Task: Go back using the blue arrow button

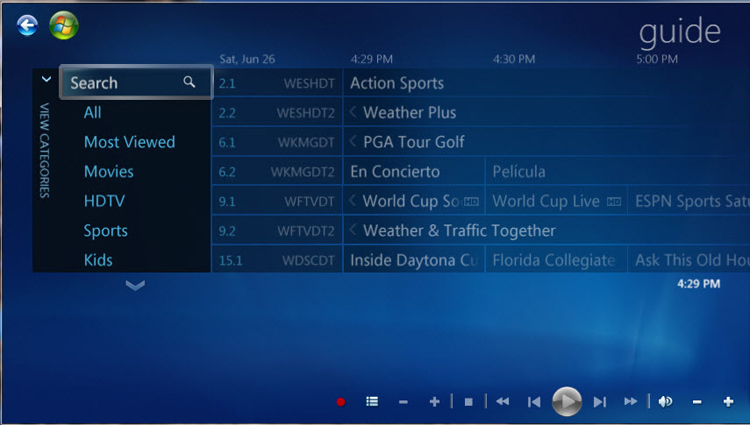Action: click(x=27, y=26)
